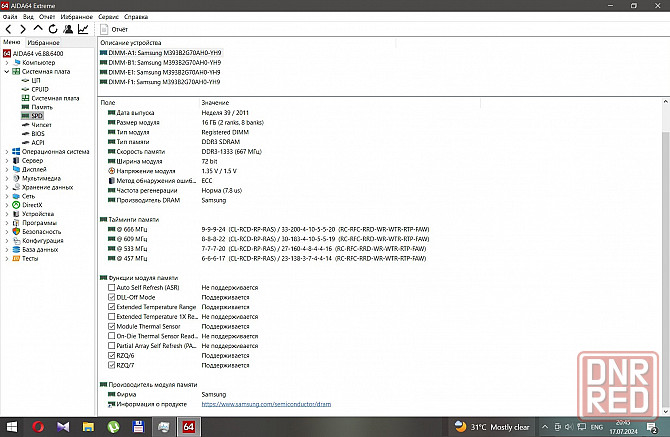The height and width of the screenshot is (437, 670).
Task: Open the Сервис menu
Action: pos(109,17)
